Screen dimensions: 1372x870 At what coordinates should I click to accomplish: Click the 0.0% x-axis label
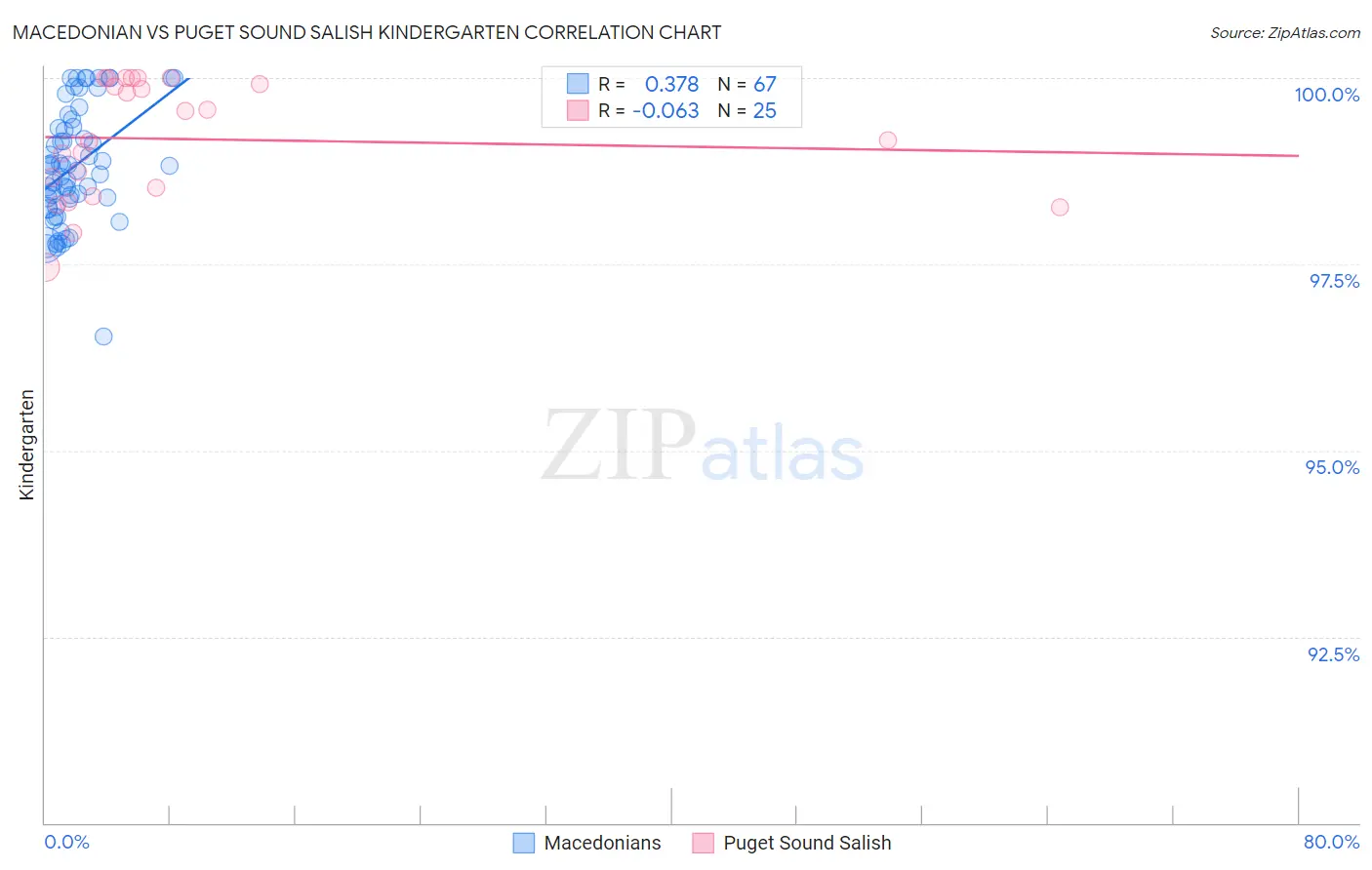67,842
